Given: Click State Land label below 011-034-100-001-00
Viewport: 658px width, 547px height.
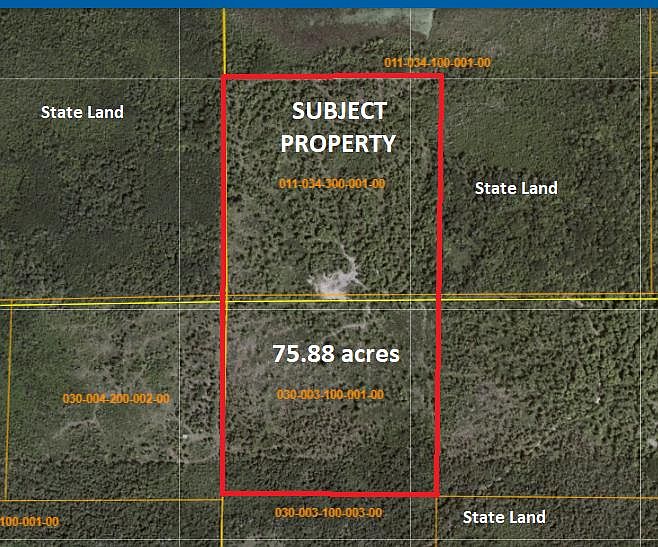Looking at the screenshot, I should pyautogui.click(x=516, y=188).
